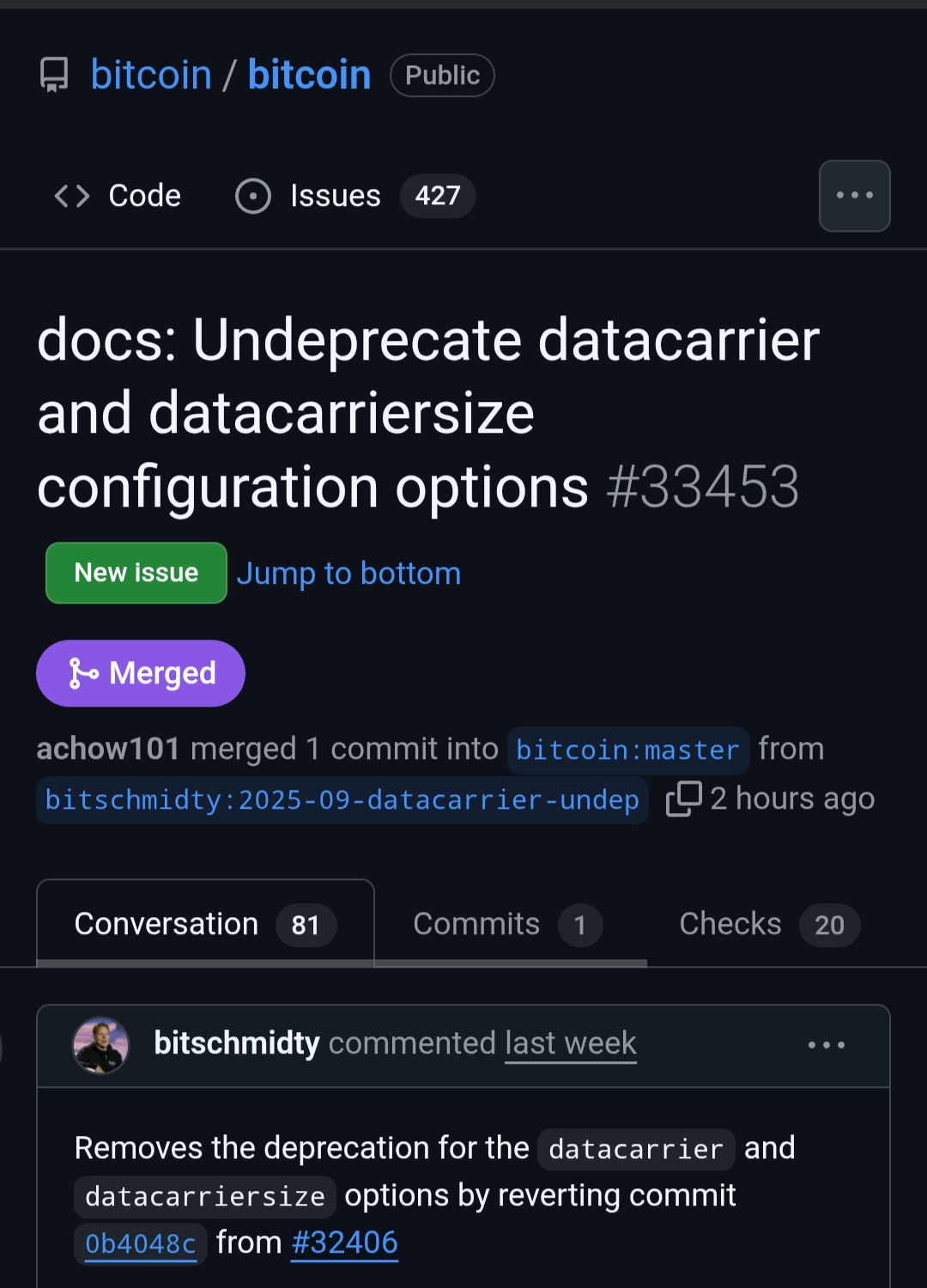Click the repository icon beside bitcoin
The width and height of the screenshot is (927, 1288).
point(54,75)
